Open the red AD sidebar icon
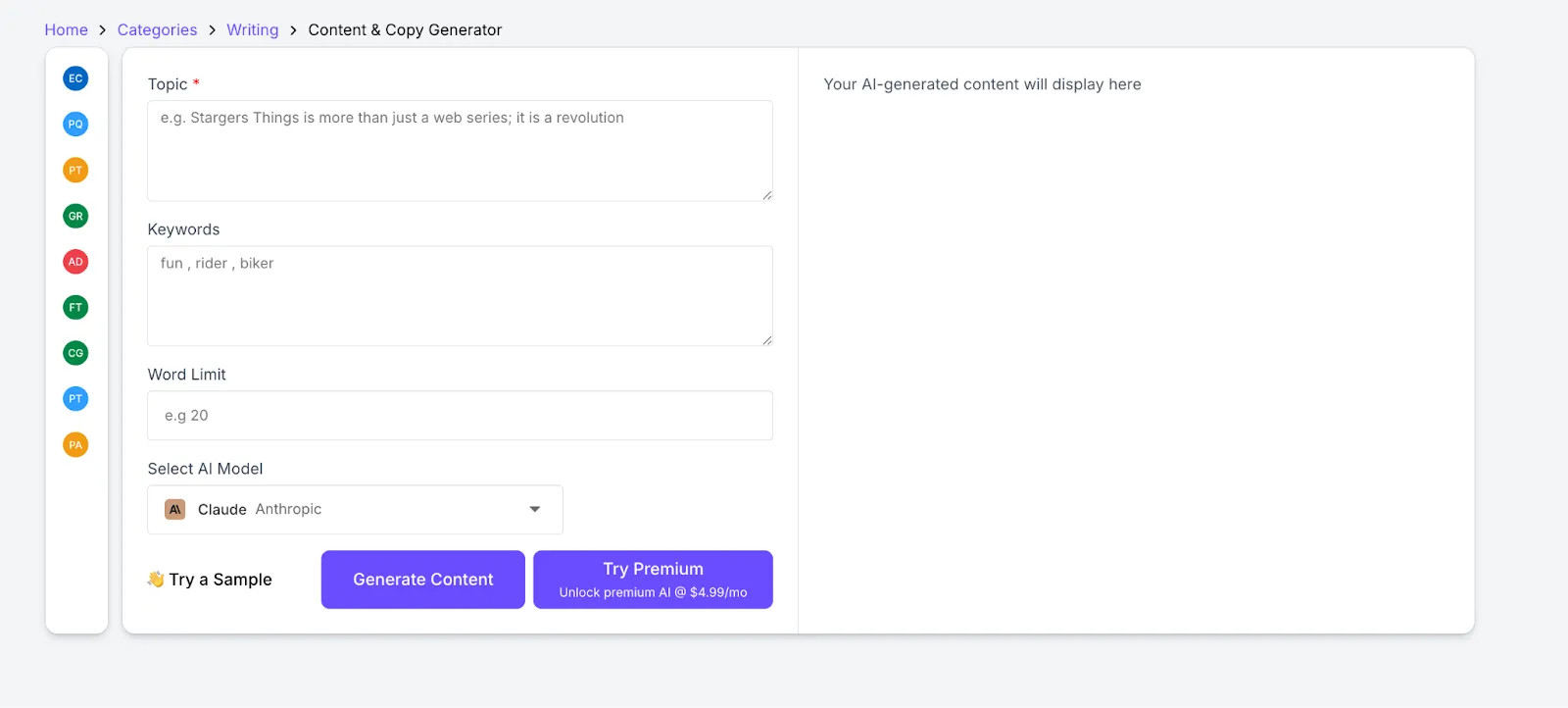Screen dimensions: 1568x708 [x=75, y=262]
